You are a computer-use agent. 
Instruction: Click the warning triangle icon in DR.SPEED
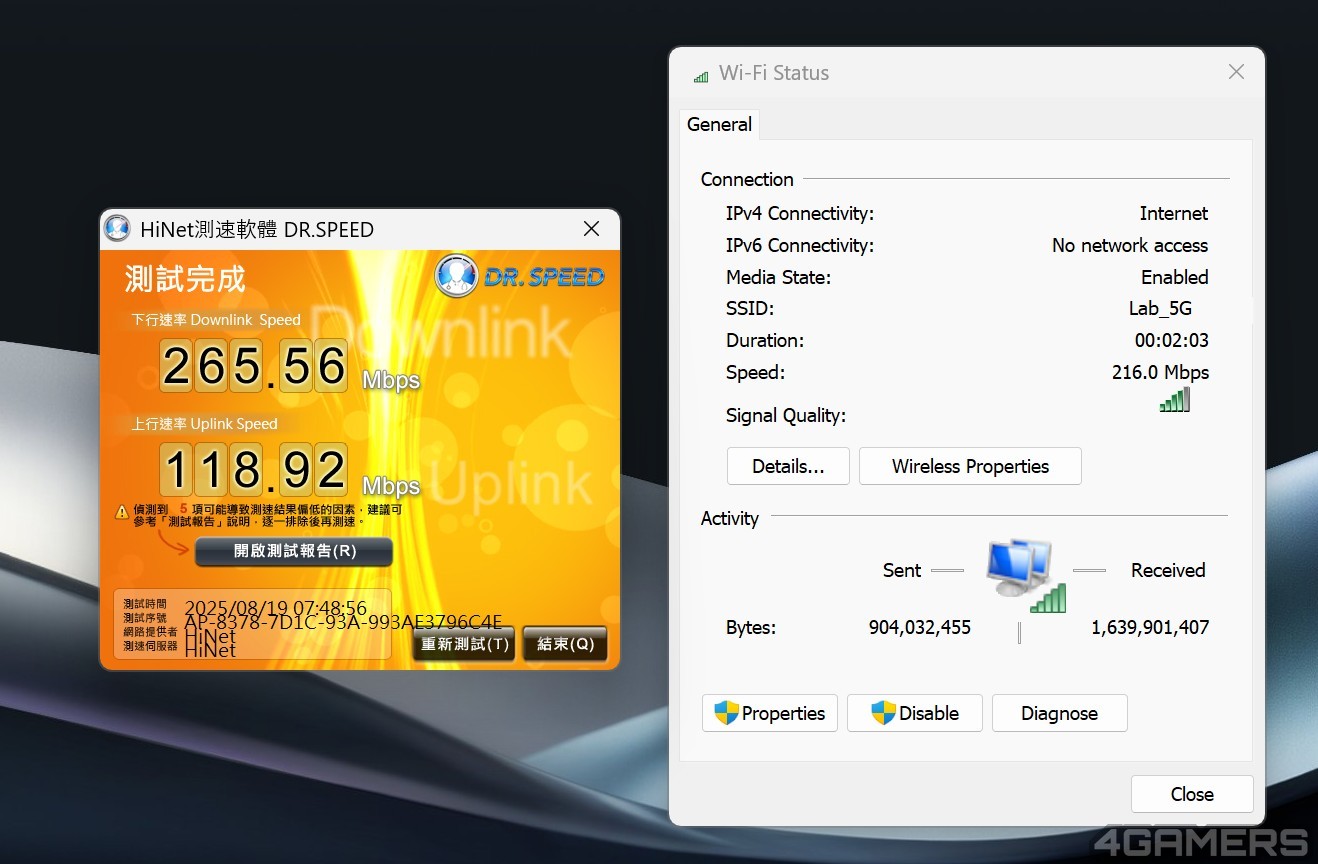click(x=122, y=512)
